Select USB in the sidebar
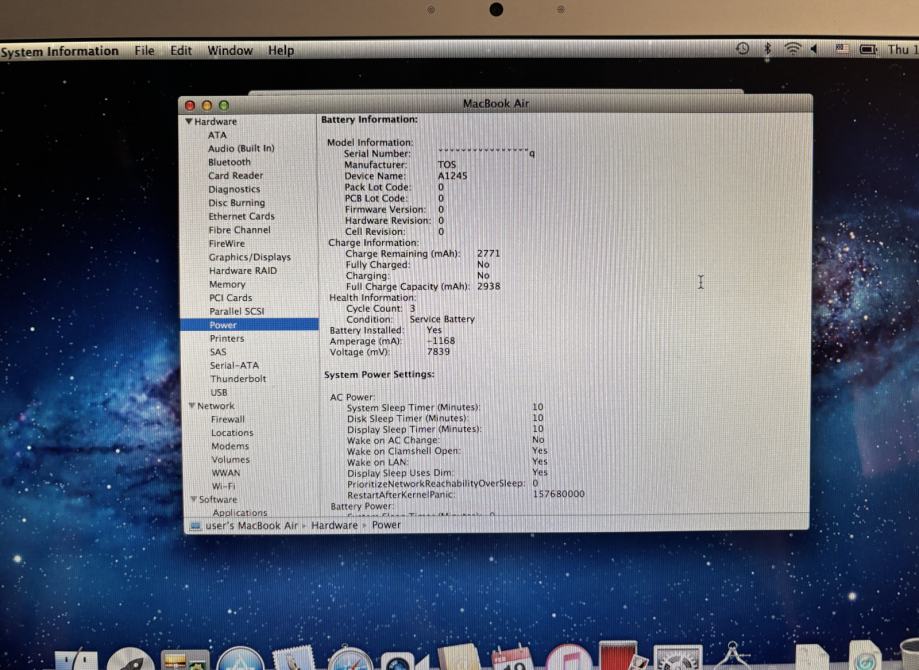Screen dimensions: 919x670 [219, 392]
